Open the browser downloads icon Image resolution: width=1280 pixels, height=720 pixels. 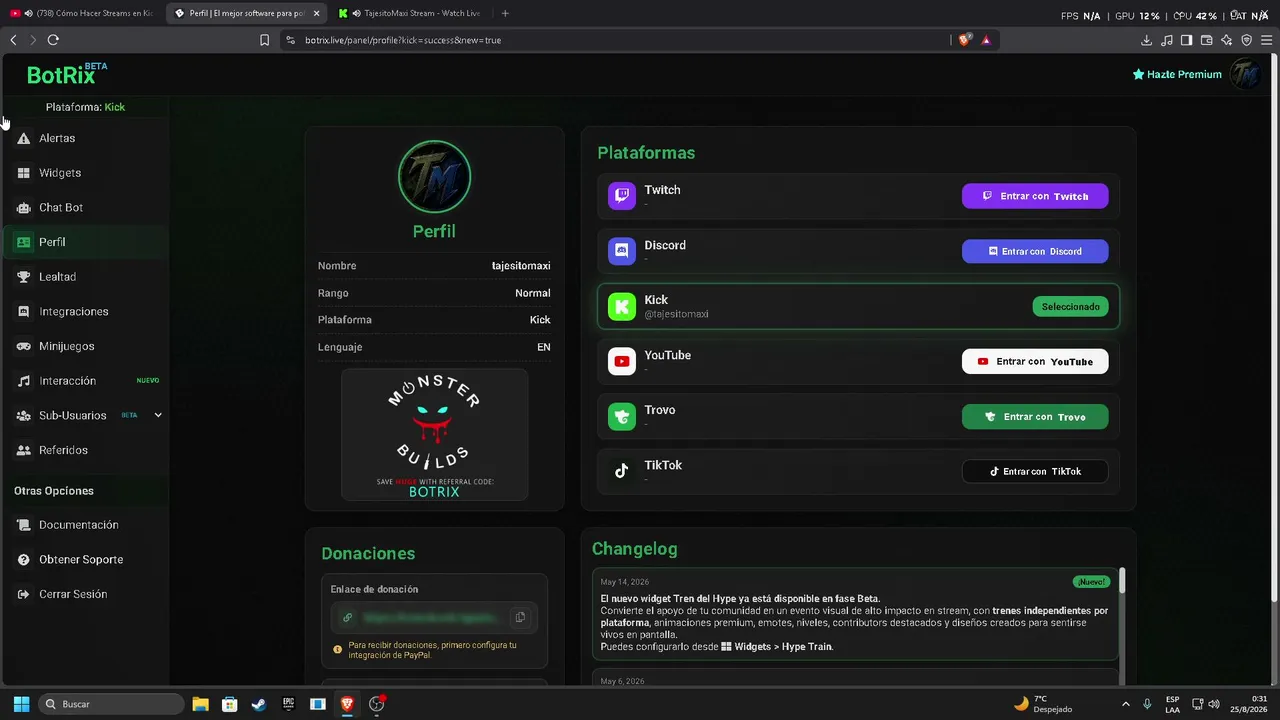pos(1146,40)
